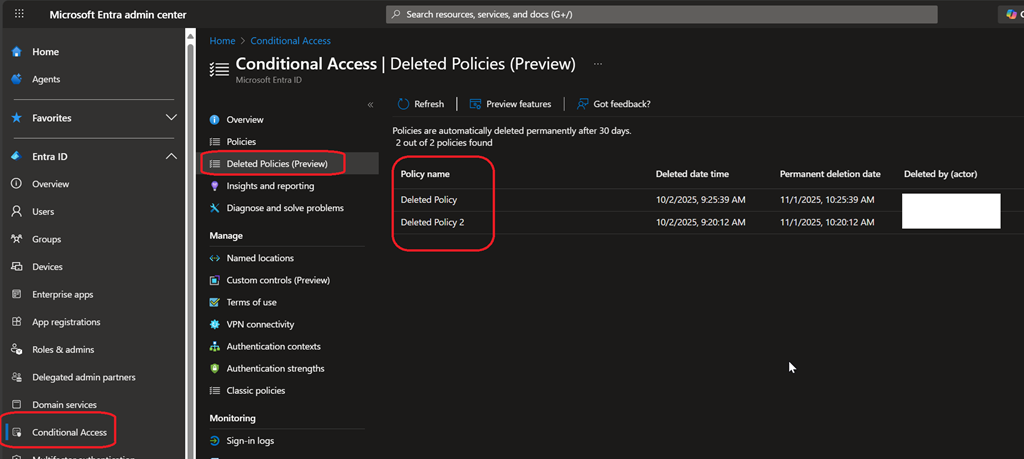
Task: Click the Refresh icon in toolbar
Action: (x=404, y=104)
